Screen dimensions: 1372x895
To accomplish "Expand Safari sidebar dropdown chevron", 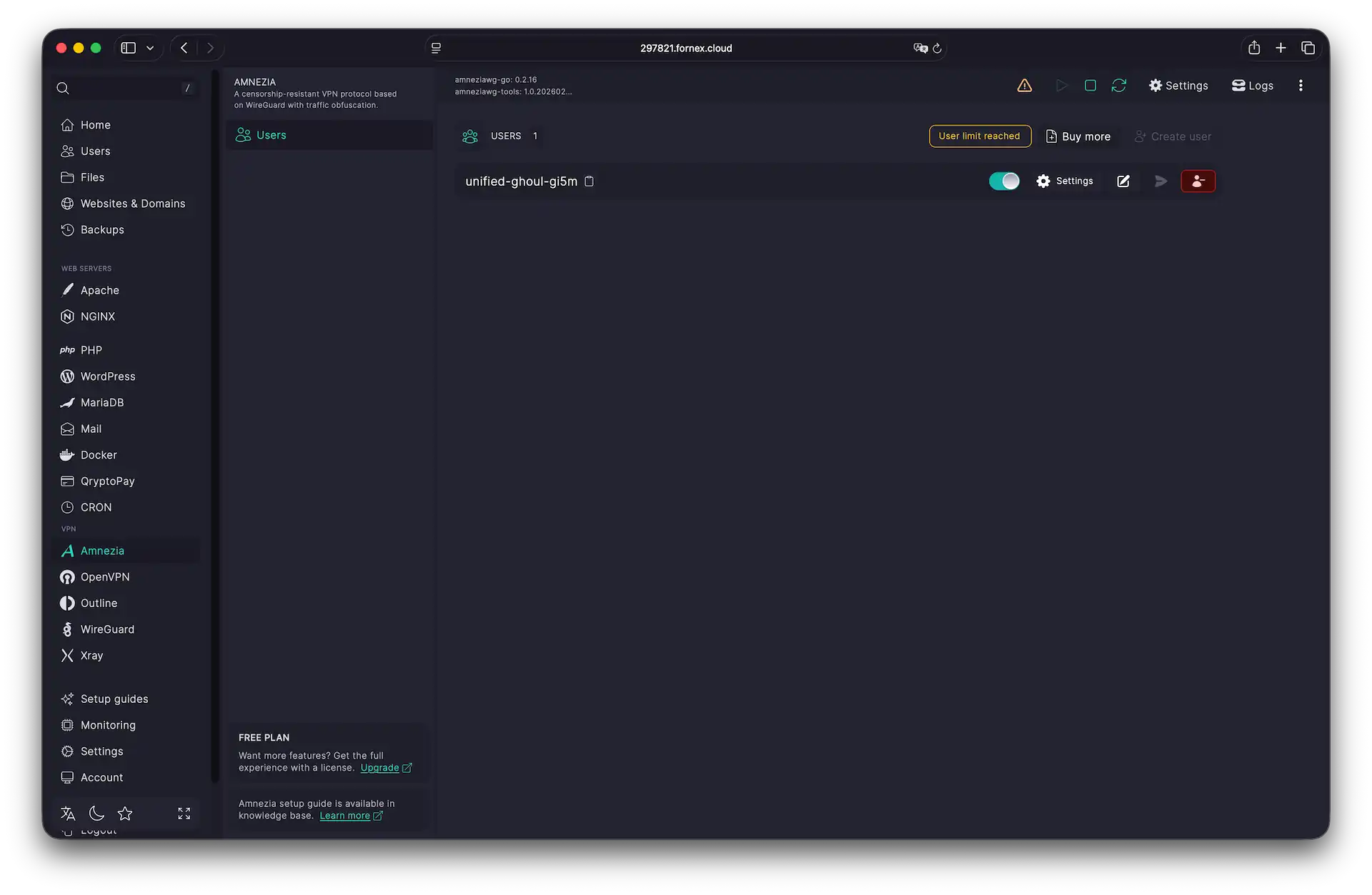I will point(150,48).
